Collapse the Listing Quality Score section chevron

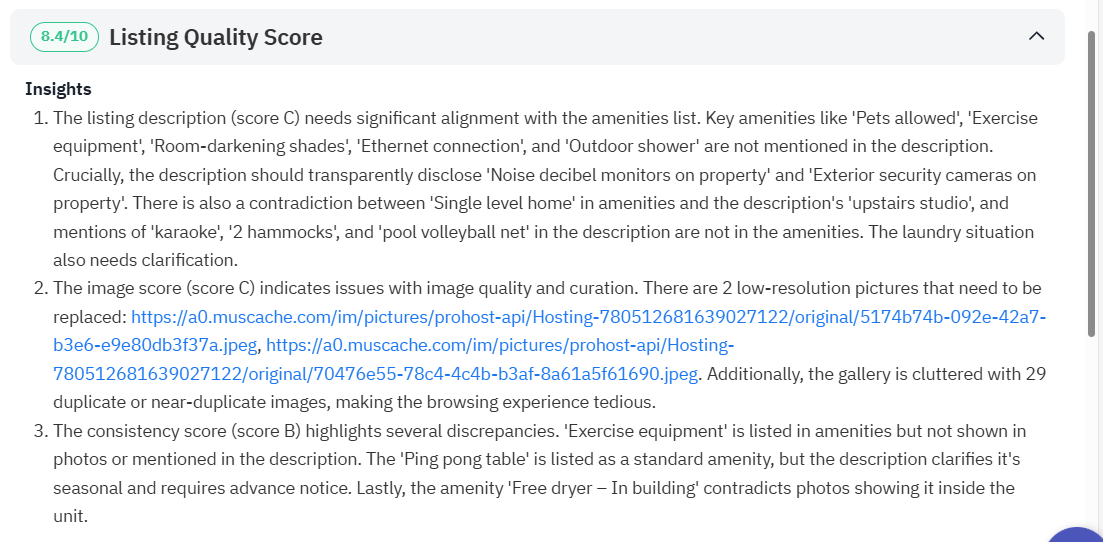point(1036,37)
